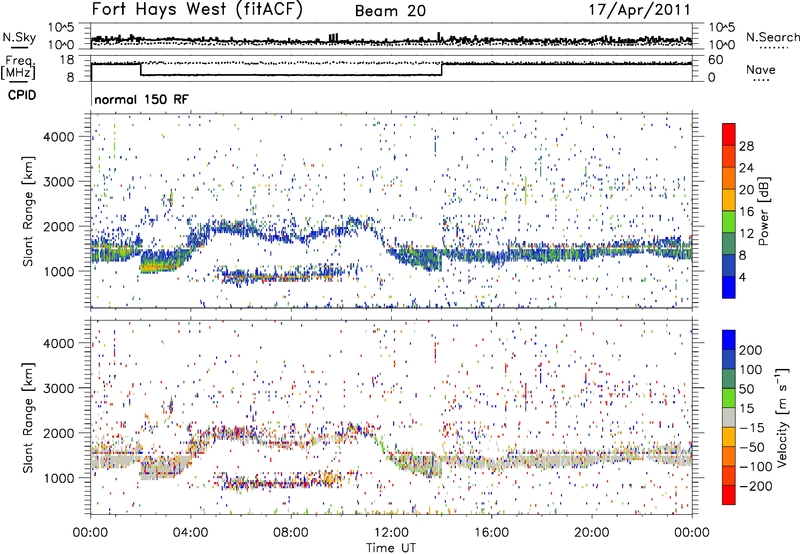
Task: Click the 'N.Sky' legend label
Action: (x=19, y=37)
